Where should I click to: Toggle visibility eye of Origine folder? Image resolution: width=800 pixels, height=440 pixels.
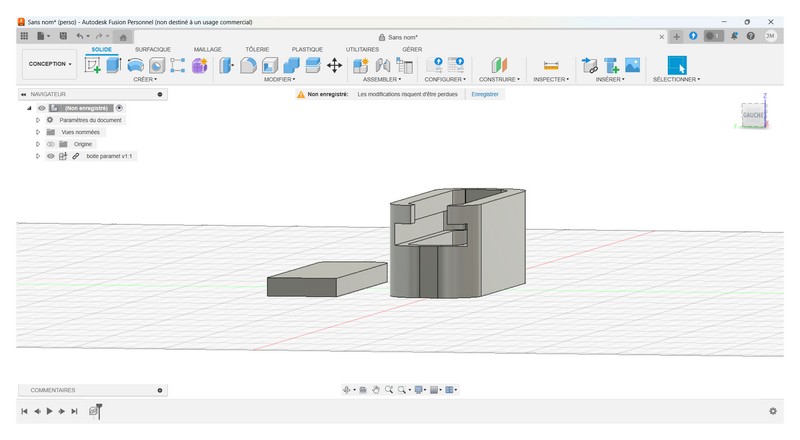50,144
